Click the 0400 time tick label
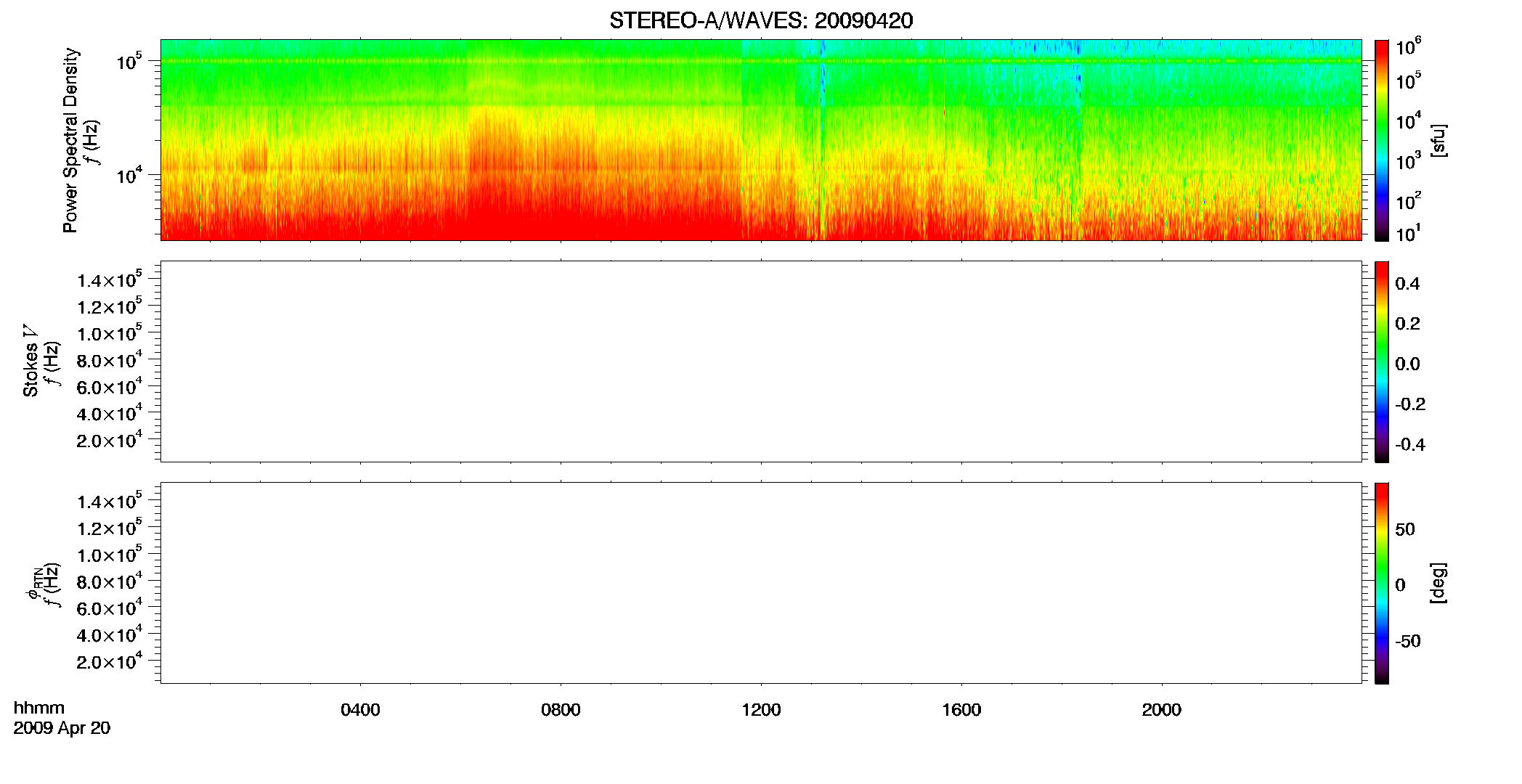The image size is (1522, 784). [360, 710]
